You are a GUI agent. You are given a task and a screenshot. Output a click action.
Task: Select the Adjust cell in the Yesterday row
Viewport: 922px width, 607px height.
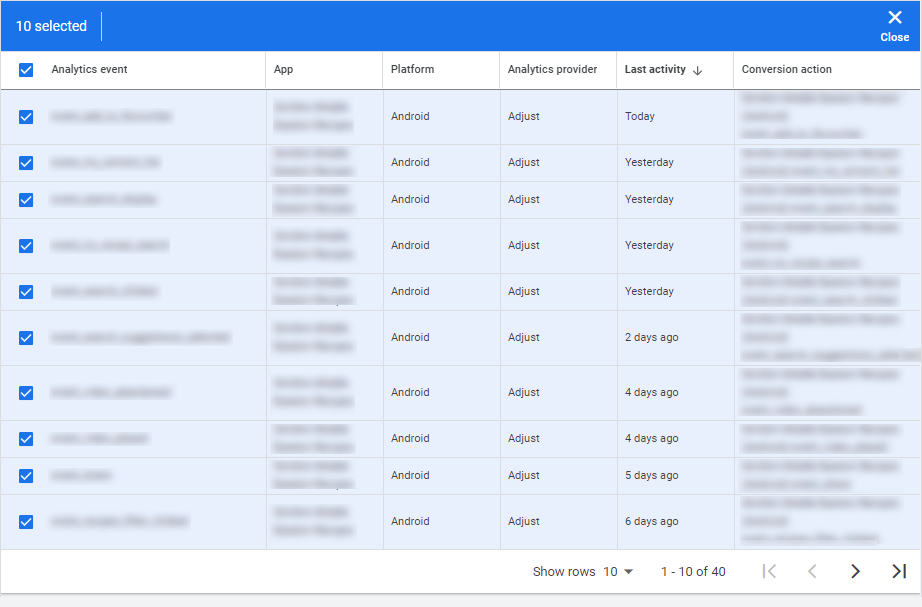click(524, 162)
